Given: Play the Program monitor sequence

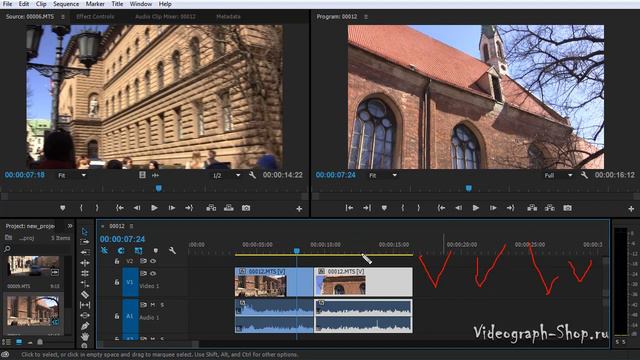Looking at the screenshot, I should point(476,208).
